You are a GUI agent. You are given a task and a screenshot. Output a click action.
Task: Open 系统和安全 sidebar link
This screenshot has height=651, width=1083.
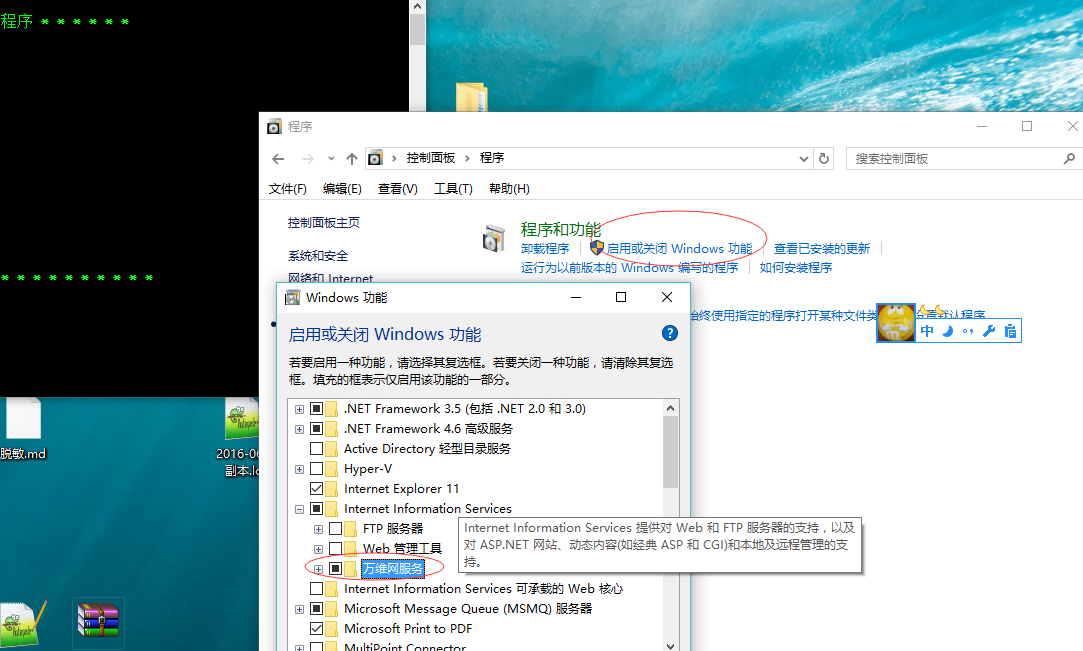coord(318,255)
